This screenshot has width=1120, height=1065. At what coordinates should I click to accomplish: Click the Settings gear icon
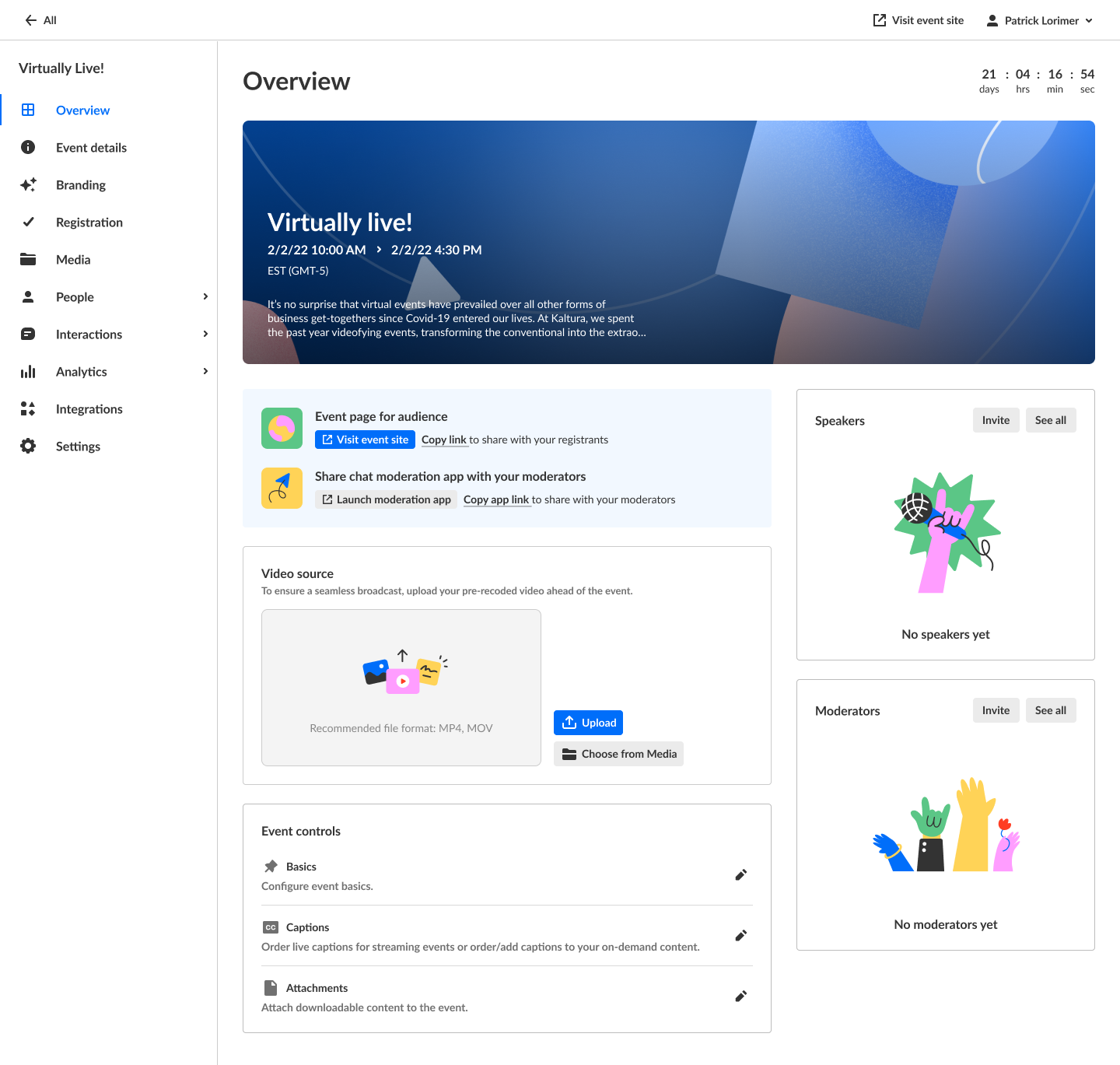point(28,446)
